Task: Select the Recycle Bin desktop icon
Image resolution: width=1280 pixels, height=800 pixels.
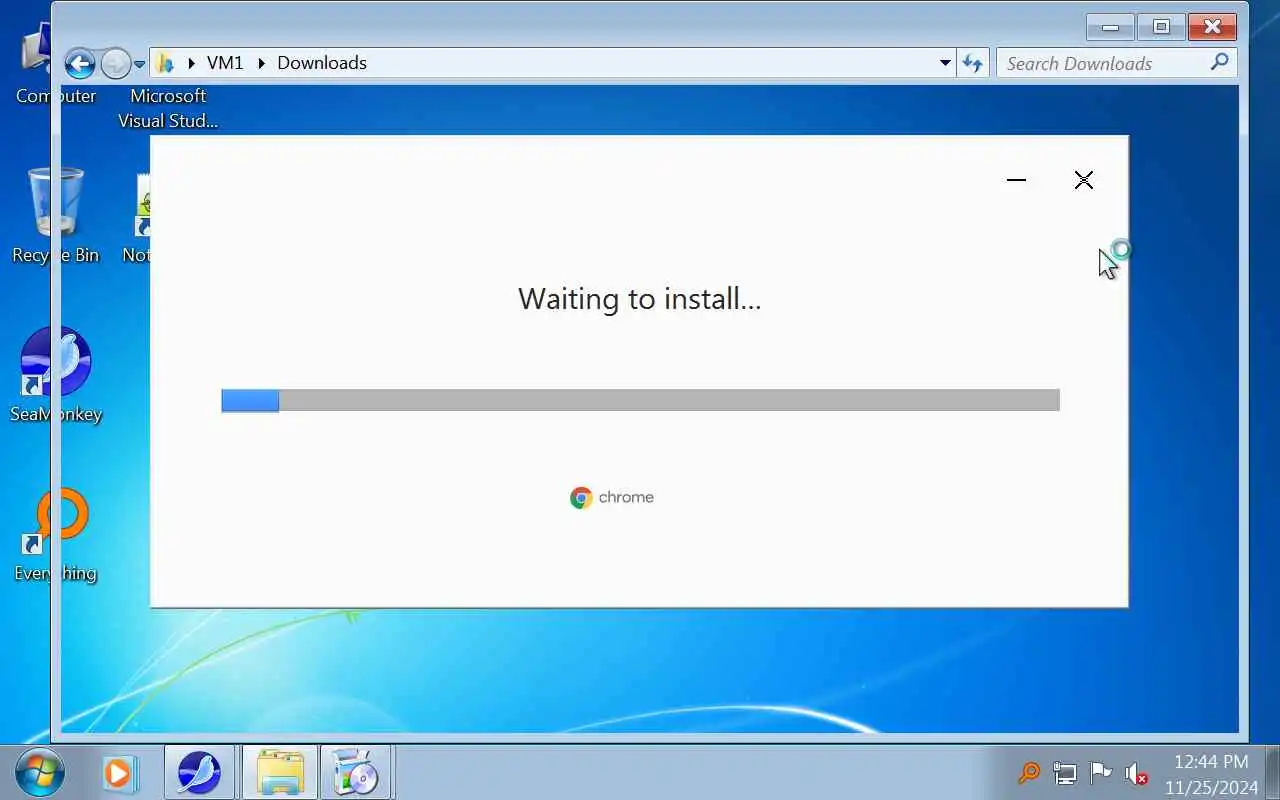Action: pos(55,215)
